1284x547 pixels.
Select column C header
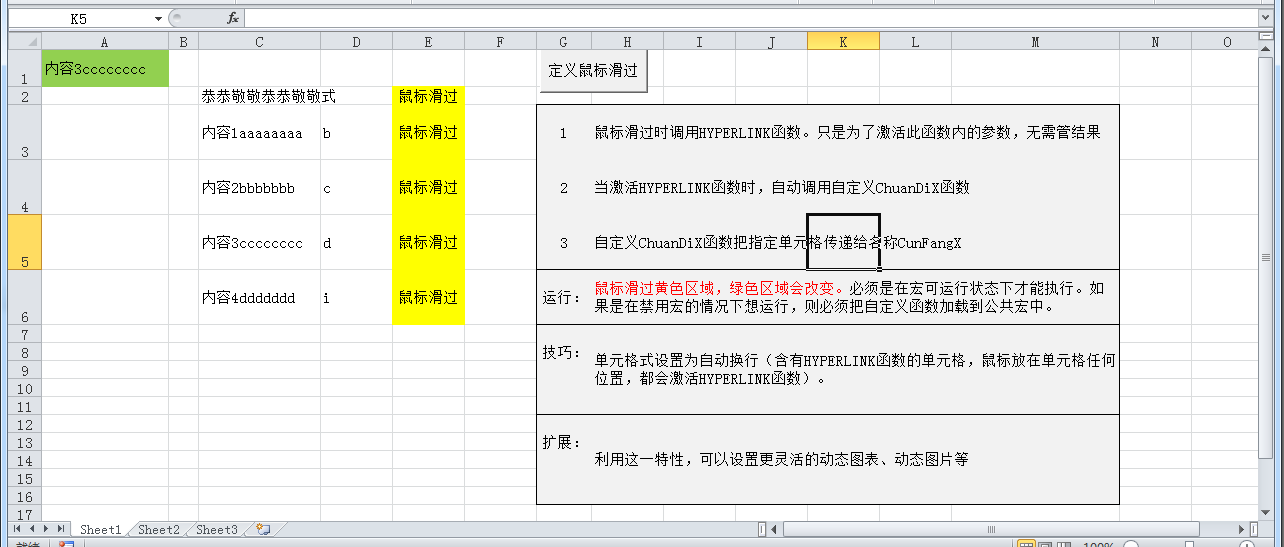[x=259, y=41]
